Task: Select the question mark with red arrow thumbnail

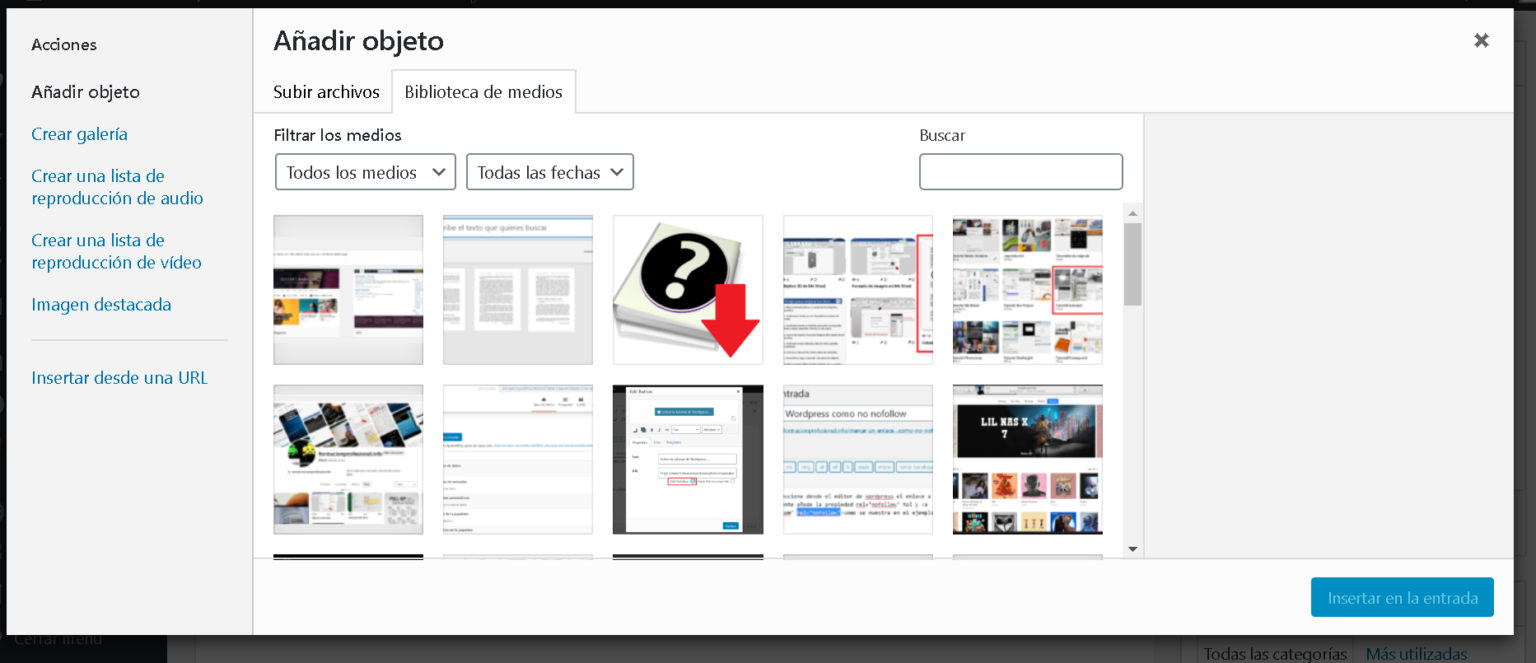Action: coord(688,290)
